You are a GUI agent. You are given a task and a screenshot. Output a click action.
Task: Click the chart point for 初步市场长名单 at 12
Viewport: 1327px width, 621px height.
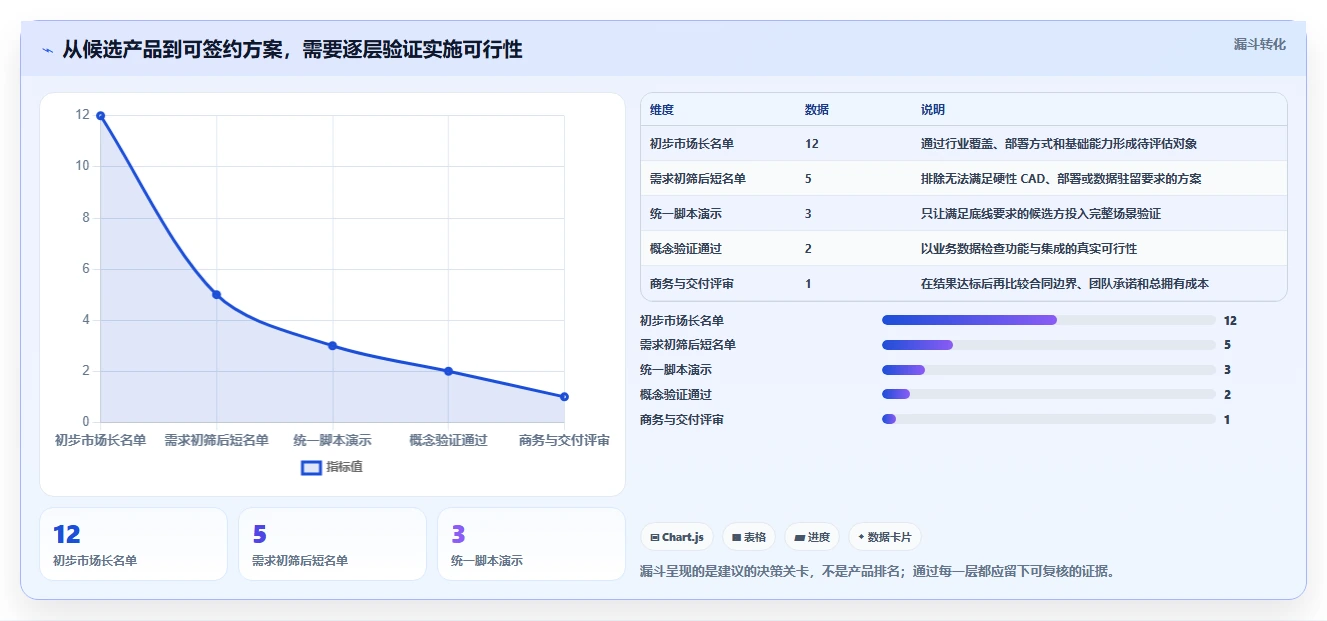point(100,116)
